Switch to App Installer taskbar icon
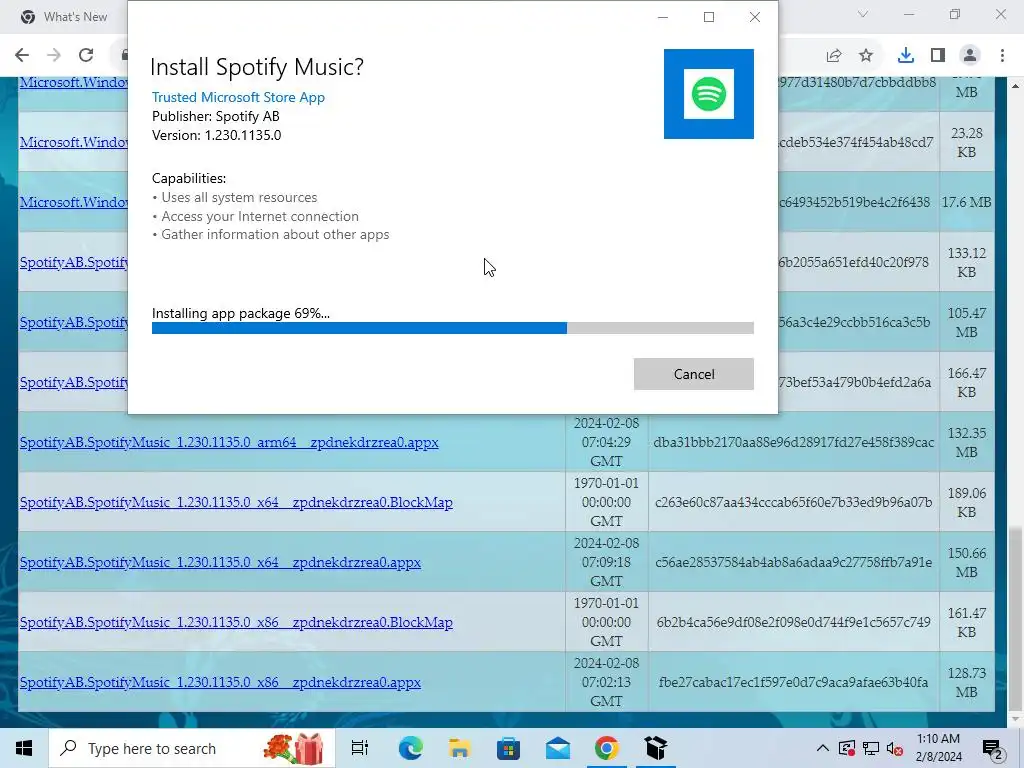This screenshot has width=1024, height=768. [656, 748]
